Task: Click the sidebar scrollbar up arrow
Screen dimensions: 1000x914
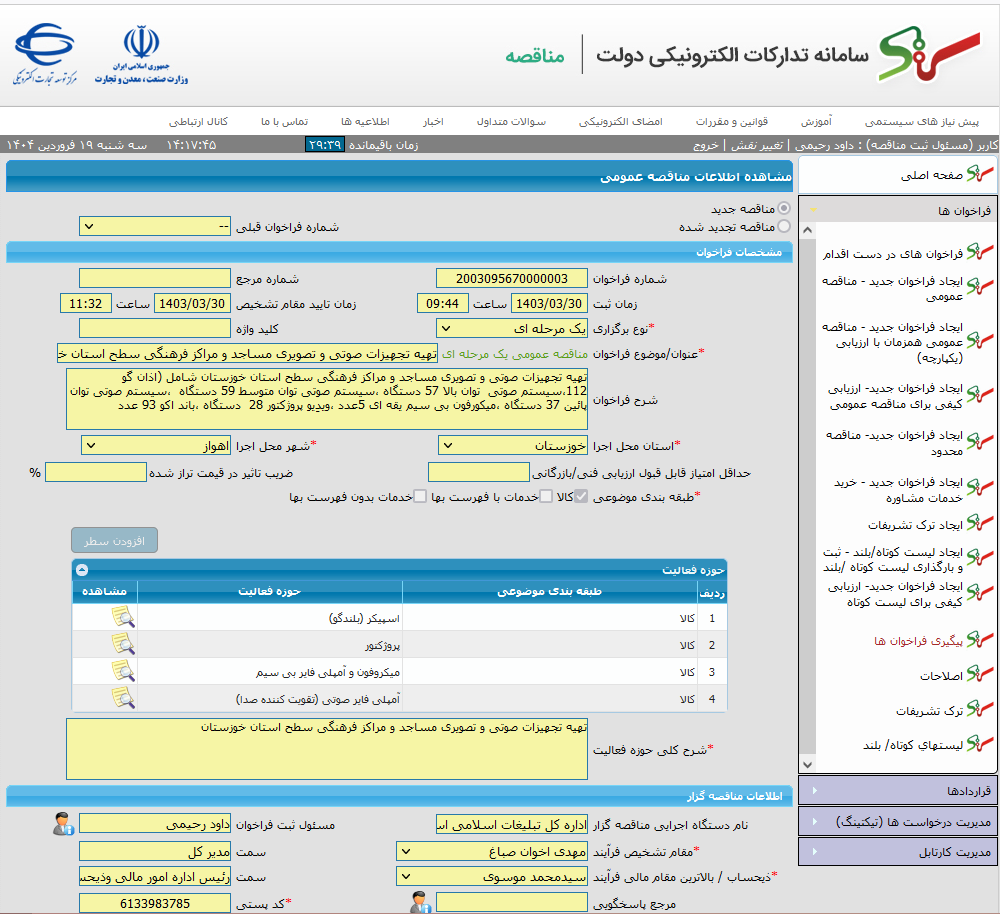Action: click(x=807, y=230)
